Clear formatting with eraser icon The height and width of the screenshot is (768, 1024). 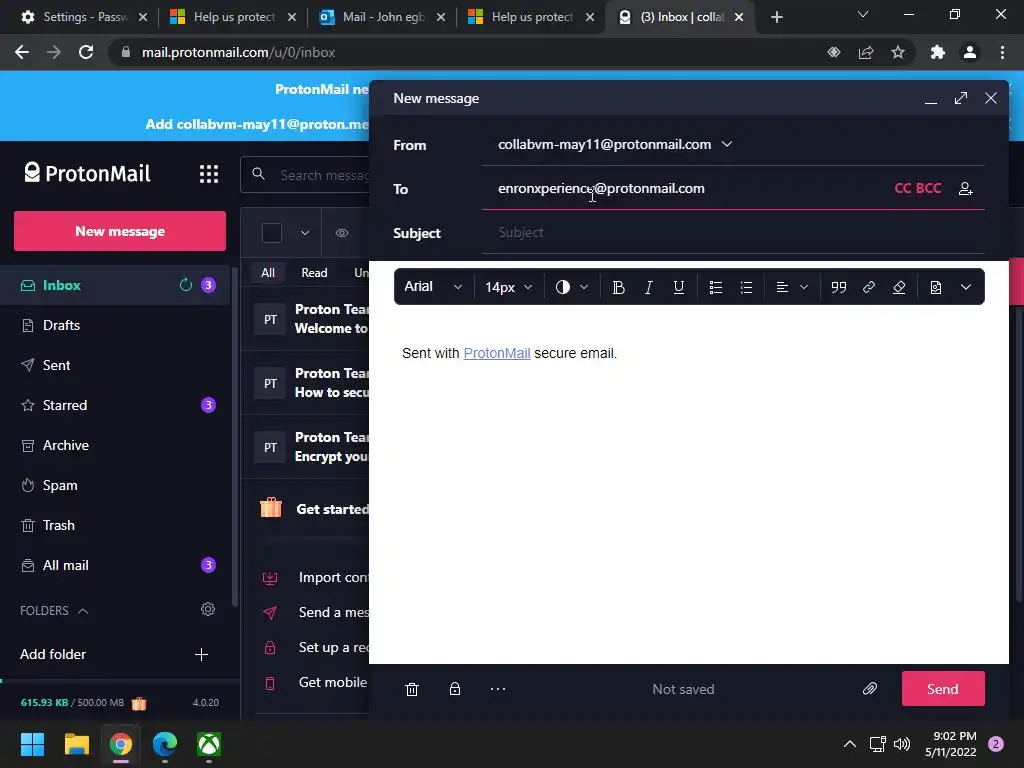pyautogui.click(x=899, y=287)
